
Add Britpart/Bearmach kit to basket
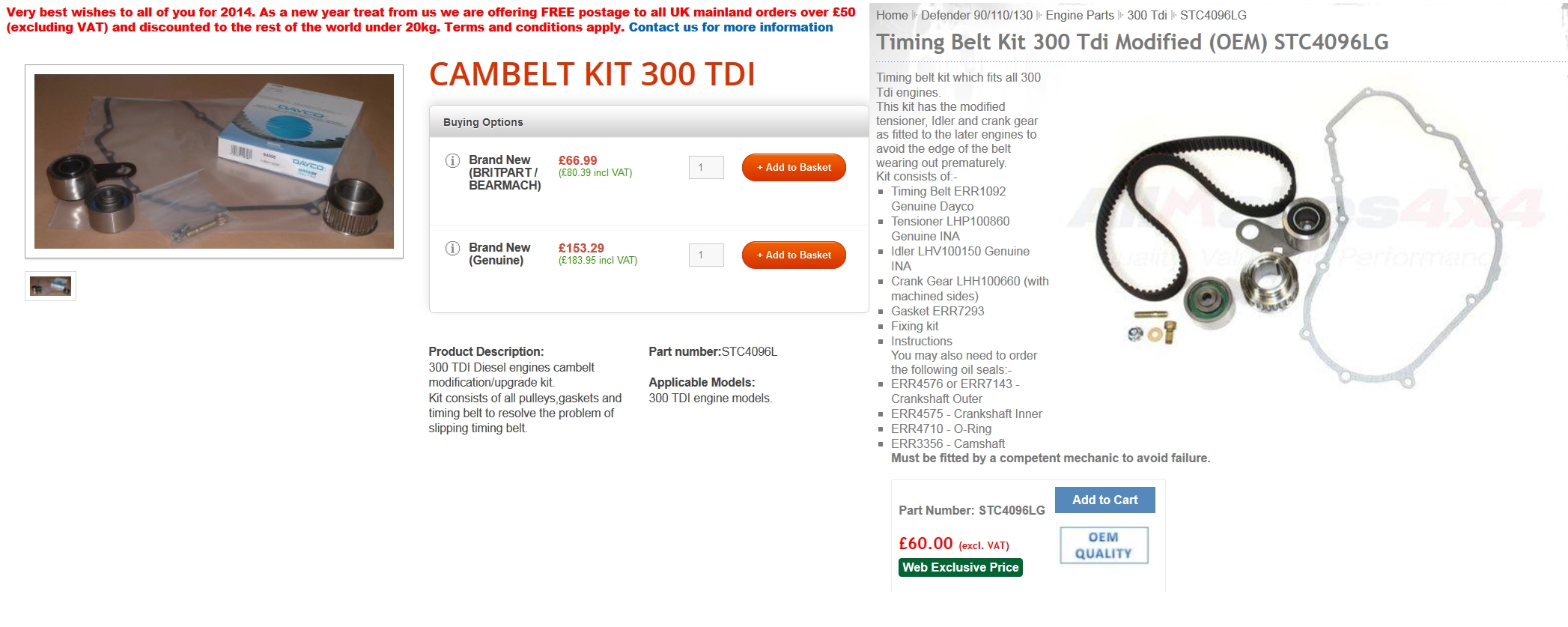tap(794, 167)
